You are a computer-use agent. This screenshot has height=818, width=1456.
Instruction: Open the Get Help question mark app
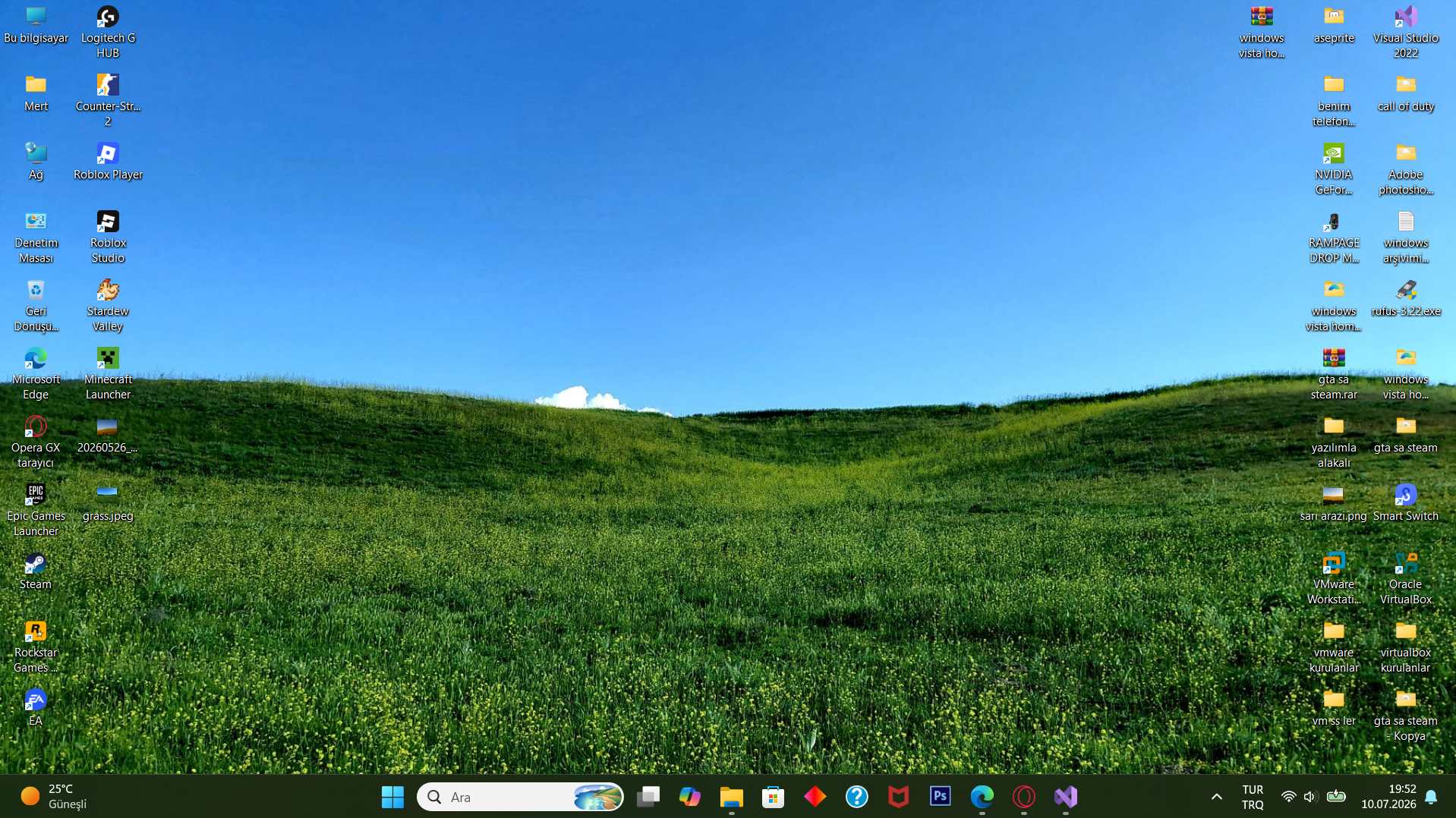(857, 797)
